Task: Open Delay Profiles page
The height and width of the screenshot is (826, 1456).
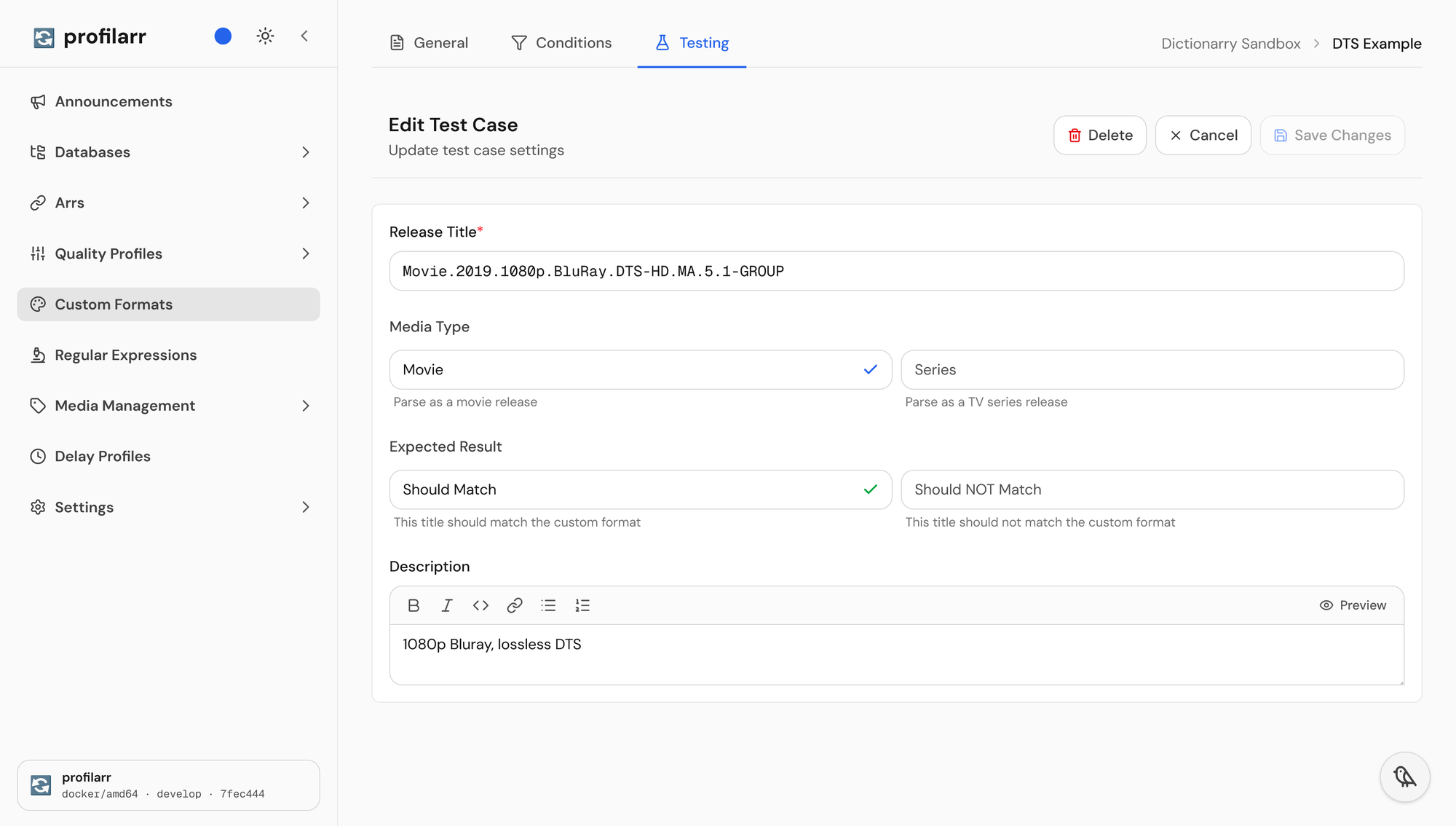Action: (168, 456)
